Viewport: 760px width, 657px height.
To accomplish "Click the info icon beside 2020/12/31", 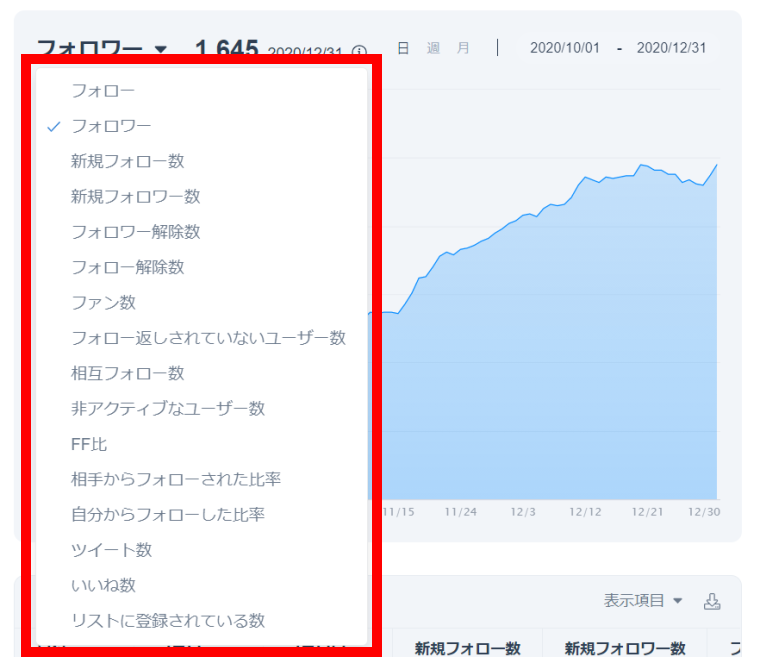I will [x=360, y=51].
